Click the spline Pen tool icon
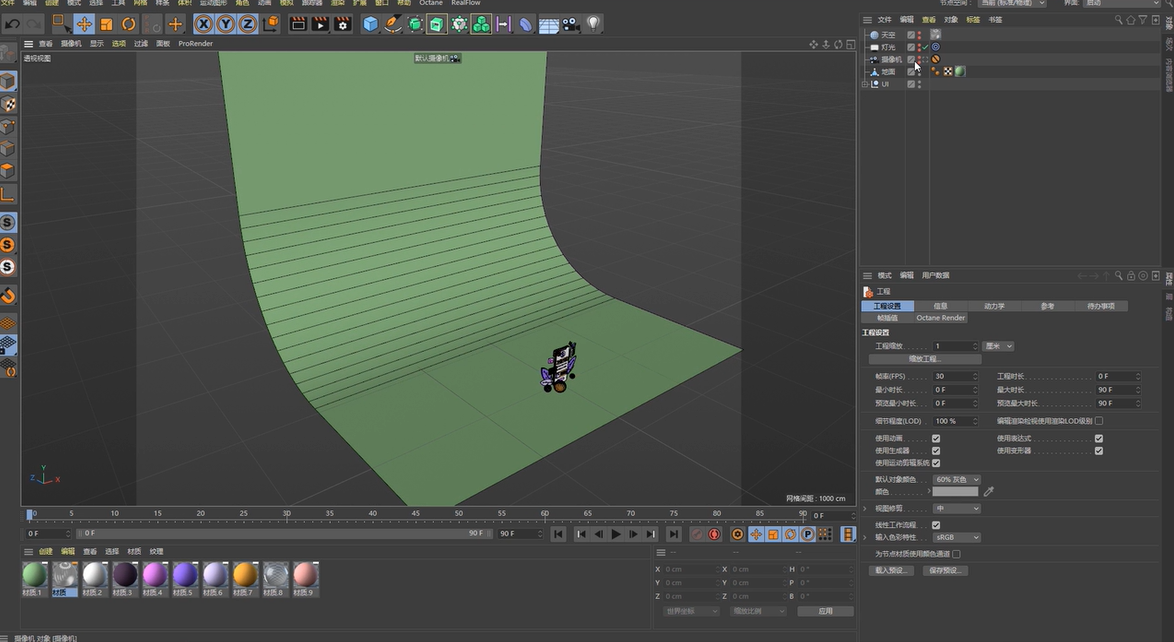The image size is (1174, 642). click(x=392, y=24)
